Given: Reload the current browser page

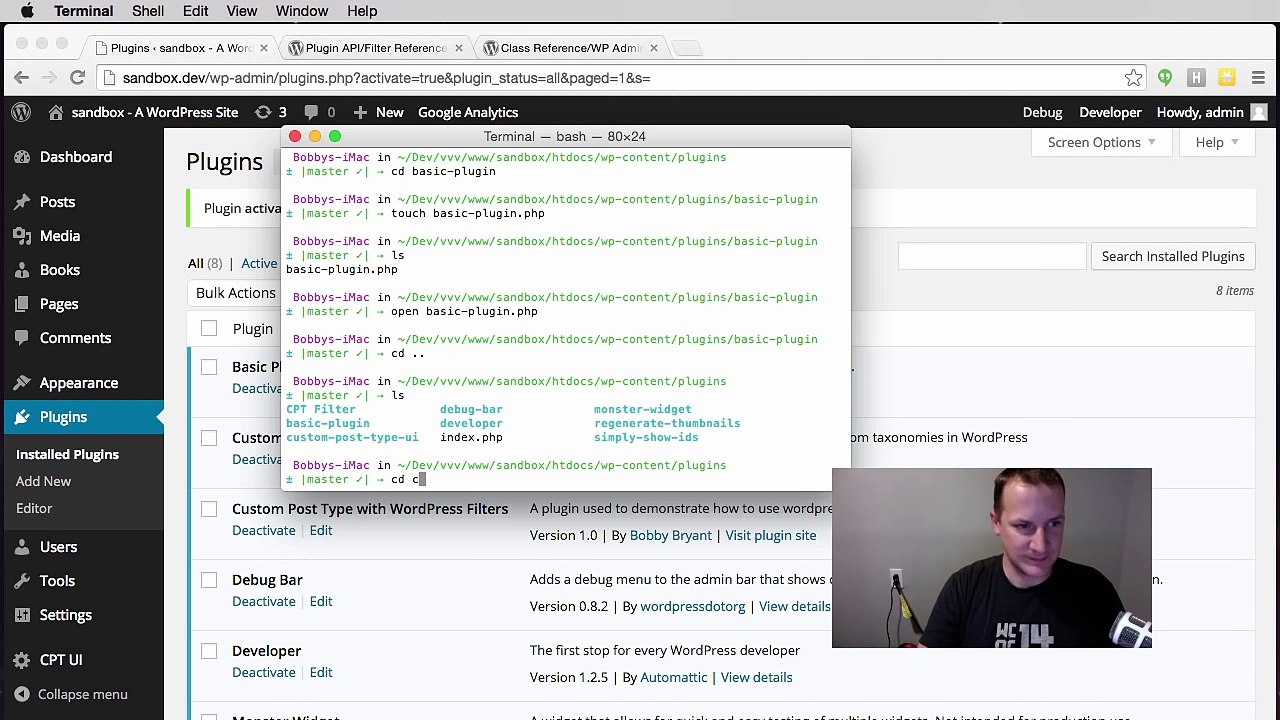Looking at the screenshot, I should (77, 77).
